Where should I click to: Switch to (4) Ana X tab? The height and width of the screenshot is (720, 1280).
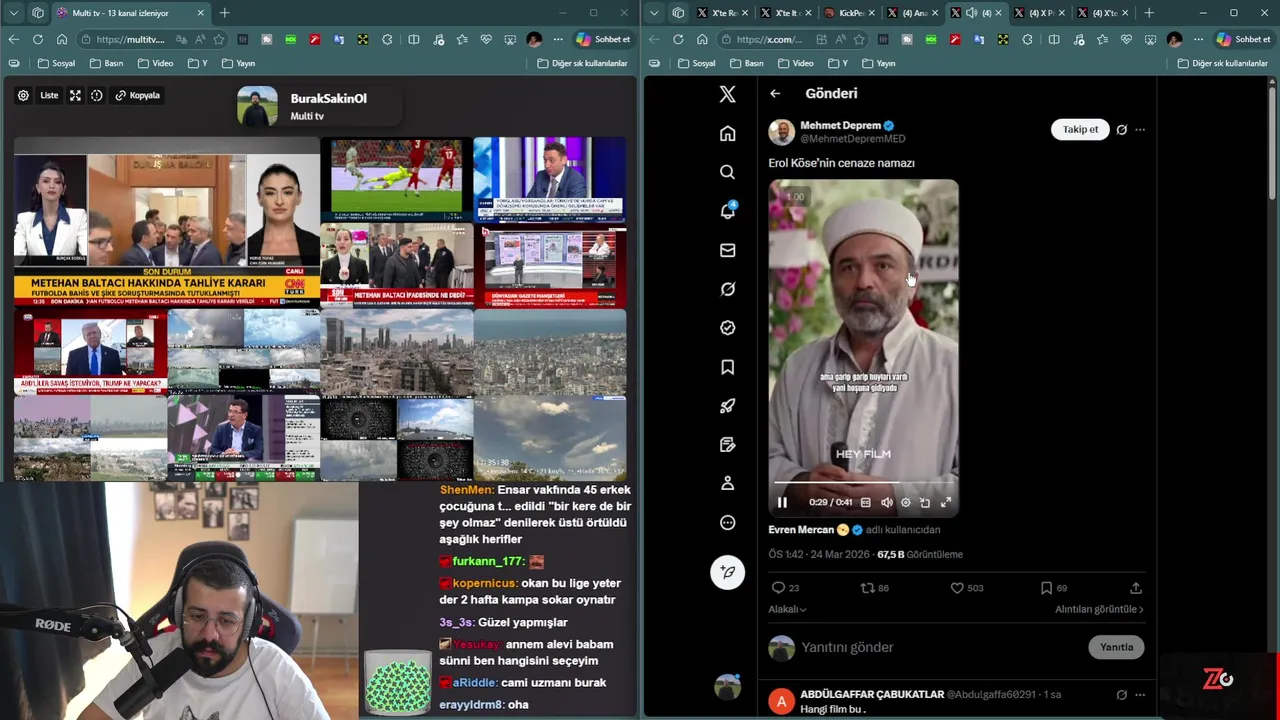point(913,13)
